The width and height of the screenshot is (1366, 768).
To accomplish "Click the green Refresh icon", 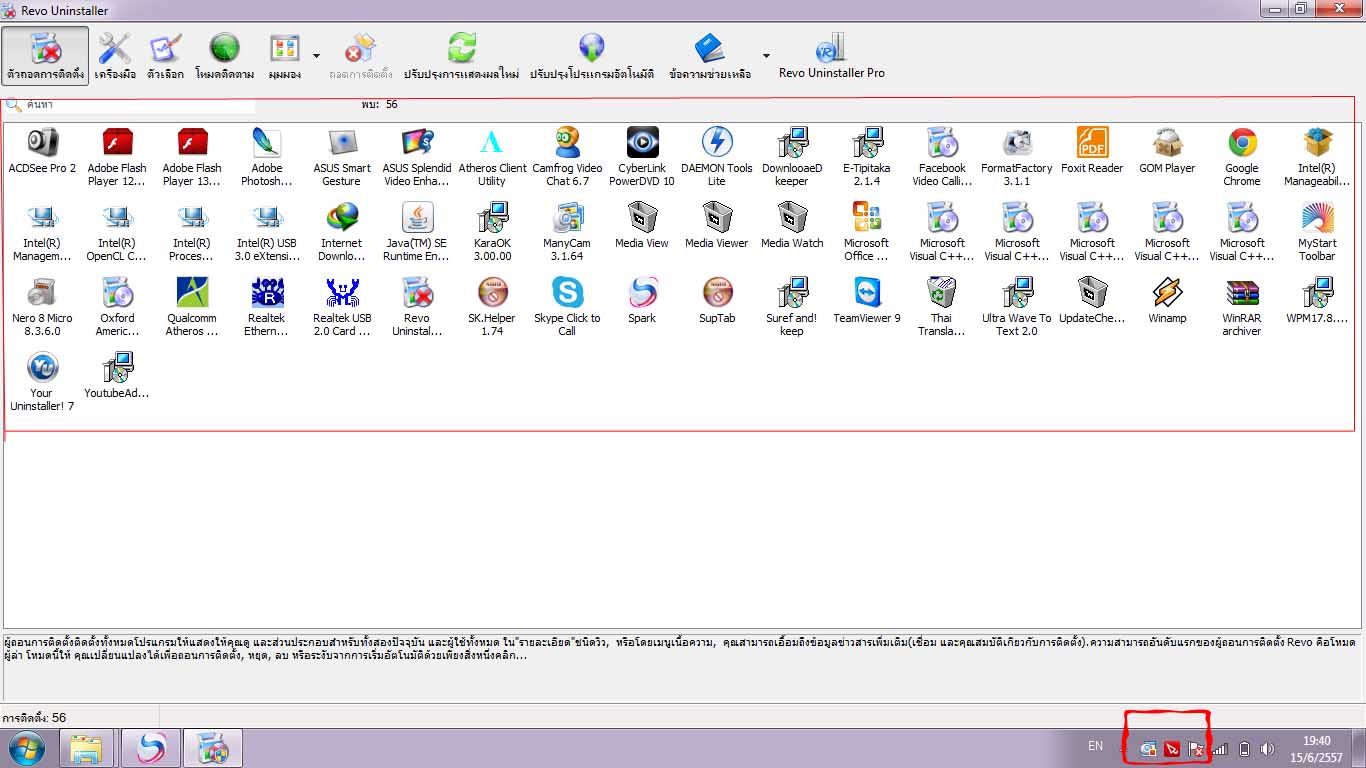I will coord(462,48).
